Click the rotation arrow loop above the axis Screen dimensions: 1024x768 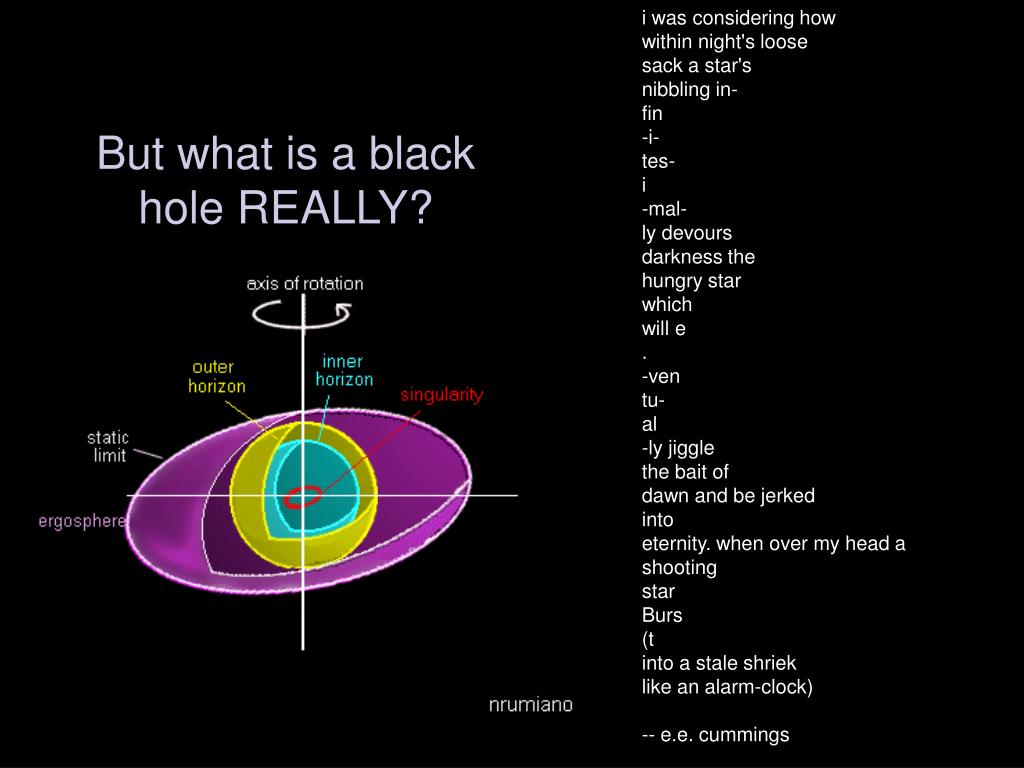(302, 314)
